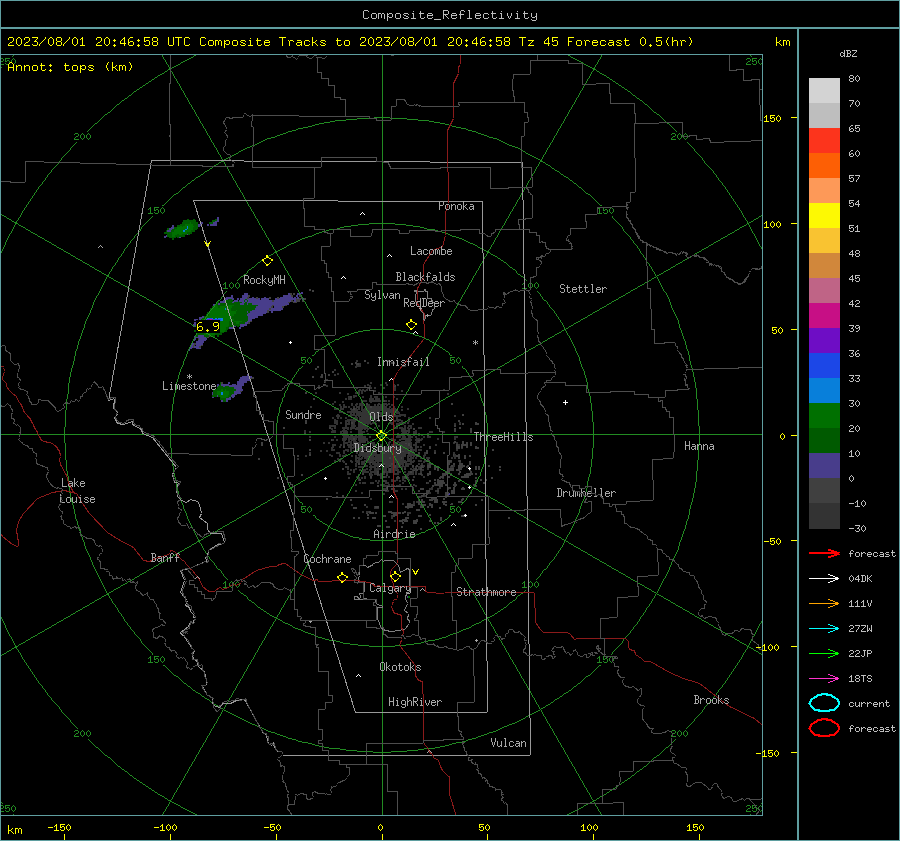
Task: Click the red forecast arrow in the legend
Action: point(824,553)
